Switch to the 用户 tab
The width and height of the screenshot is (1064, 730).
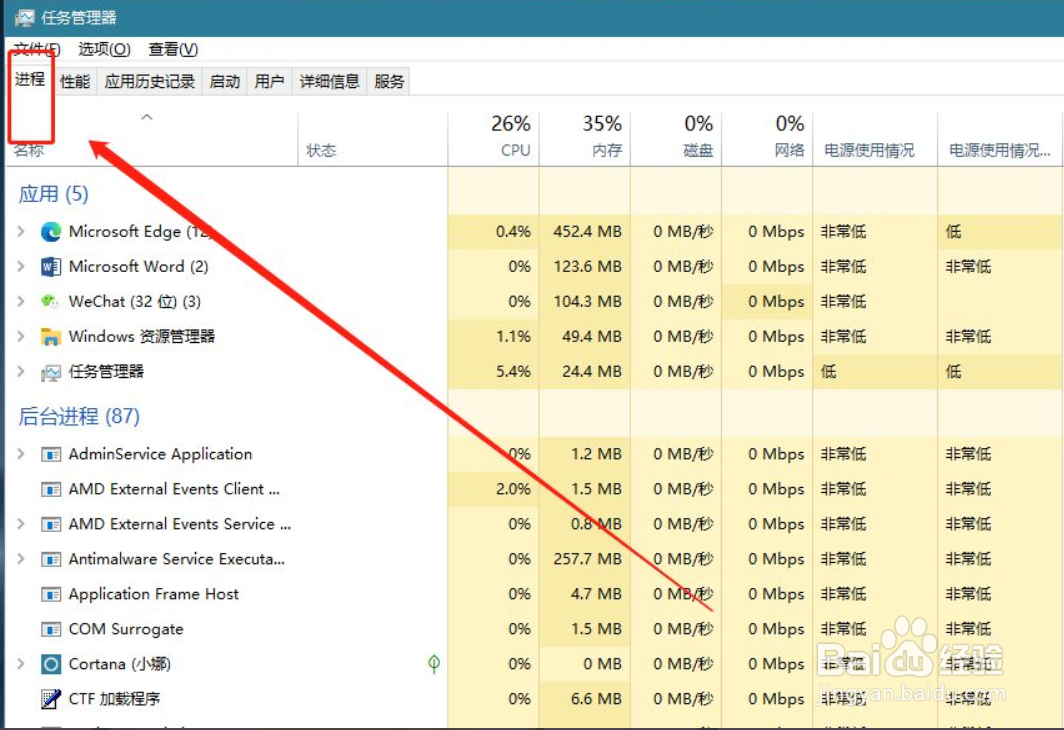click(x=269, y=81)
